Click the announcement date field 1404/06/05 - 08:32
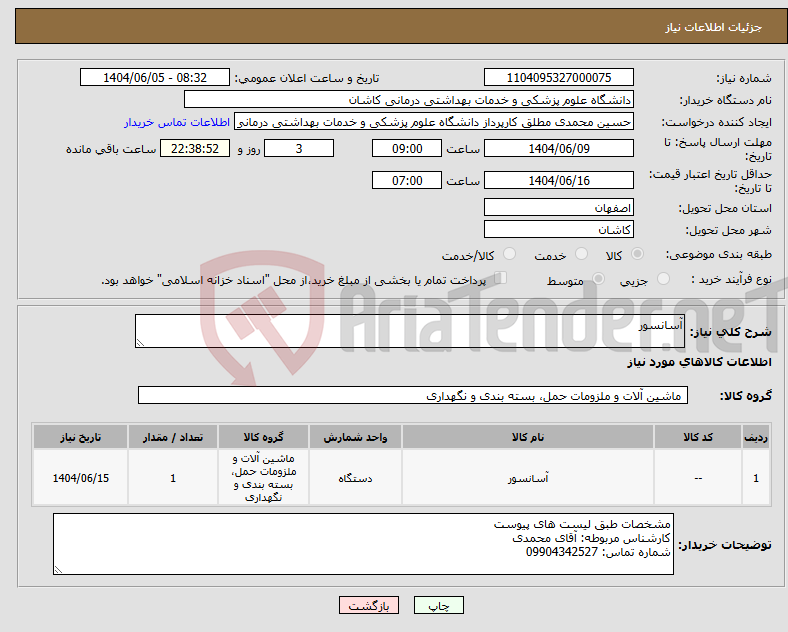This screenshot has width=788, height=632. coord(155,77)
